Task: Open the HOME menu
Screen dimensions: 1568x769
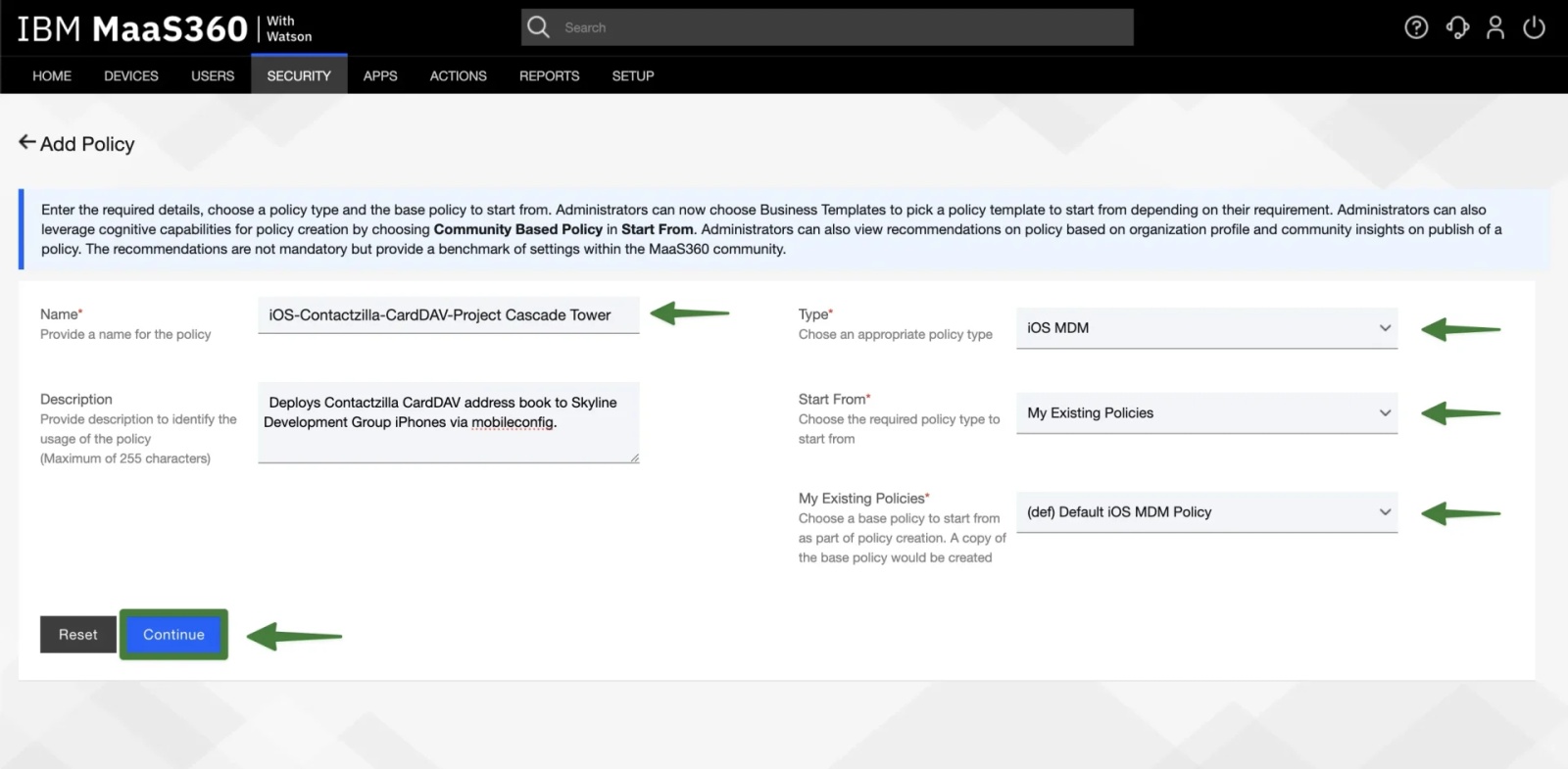Action: 52,75
